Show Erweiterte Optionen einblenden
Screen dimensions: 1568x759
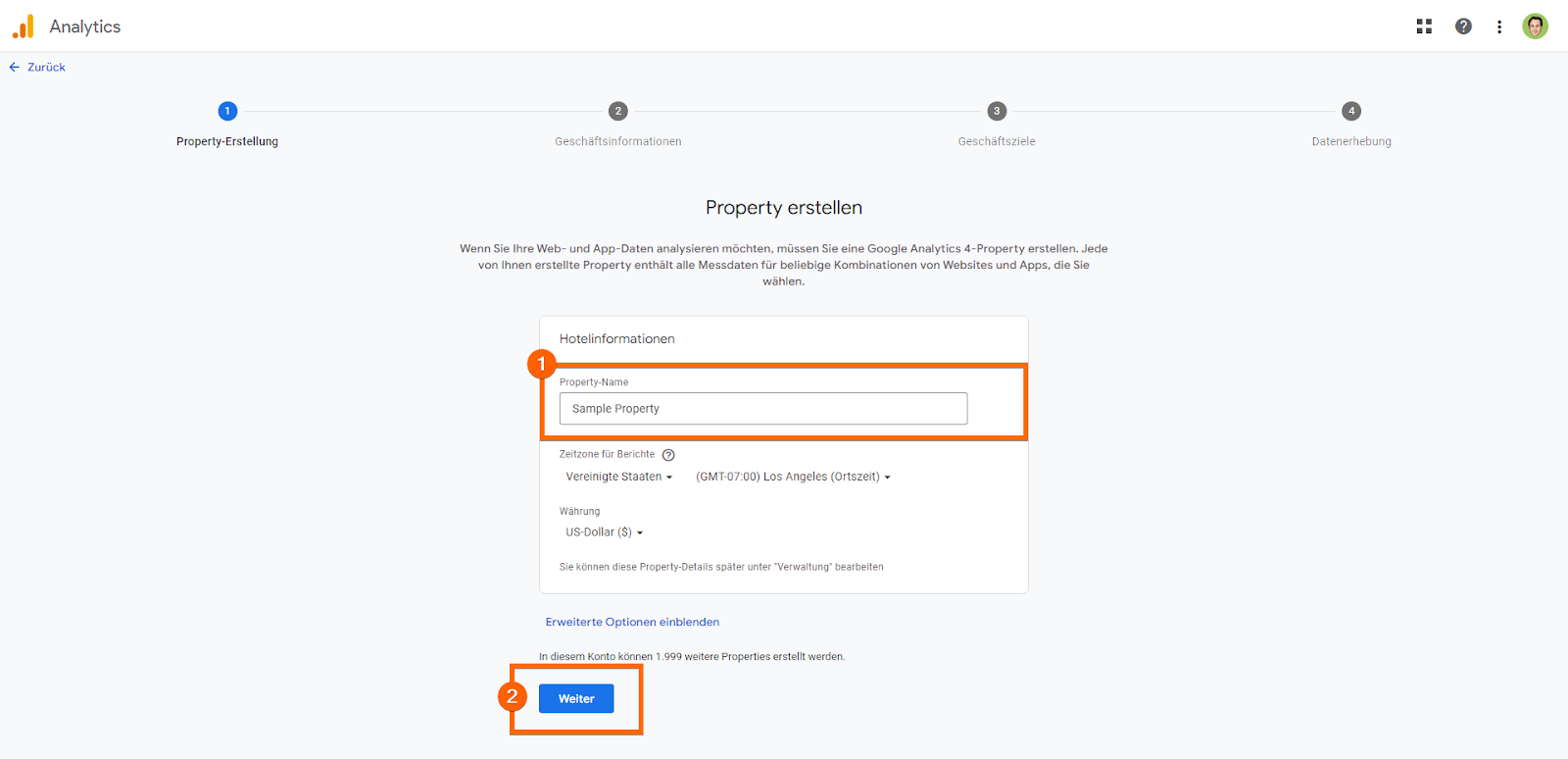[x=632, y=622]
